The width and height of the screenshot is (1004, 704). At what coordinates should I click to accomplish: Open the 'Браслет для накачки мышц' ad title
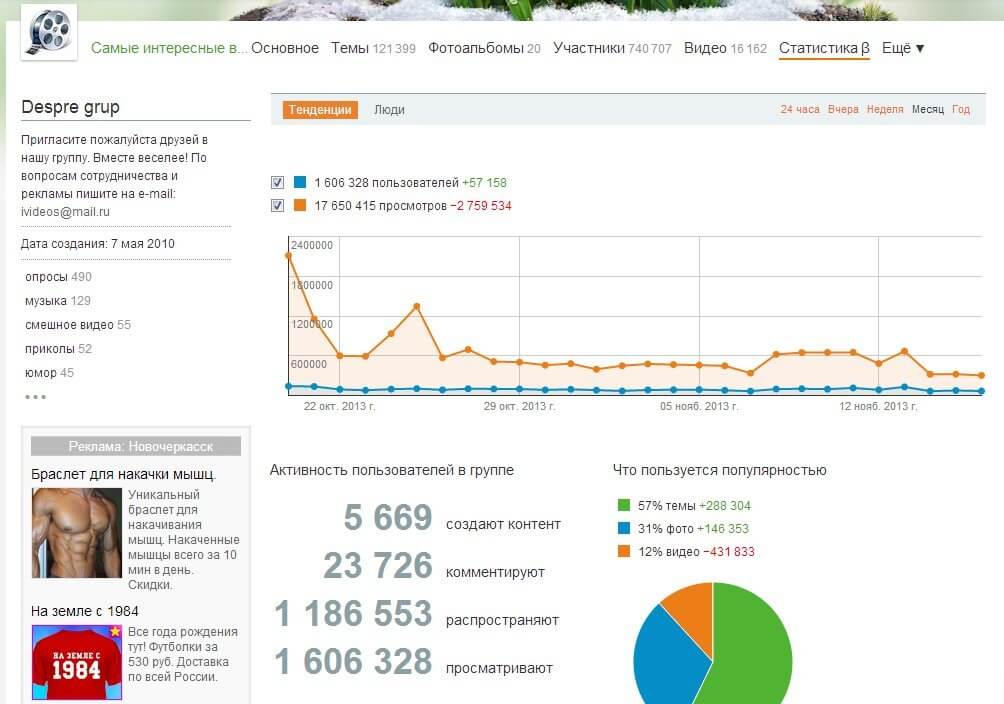point(124,474)
